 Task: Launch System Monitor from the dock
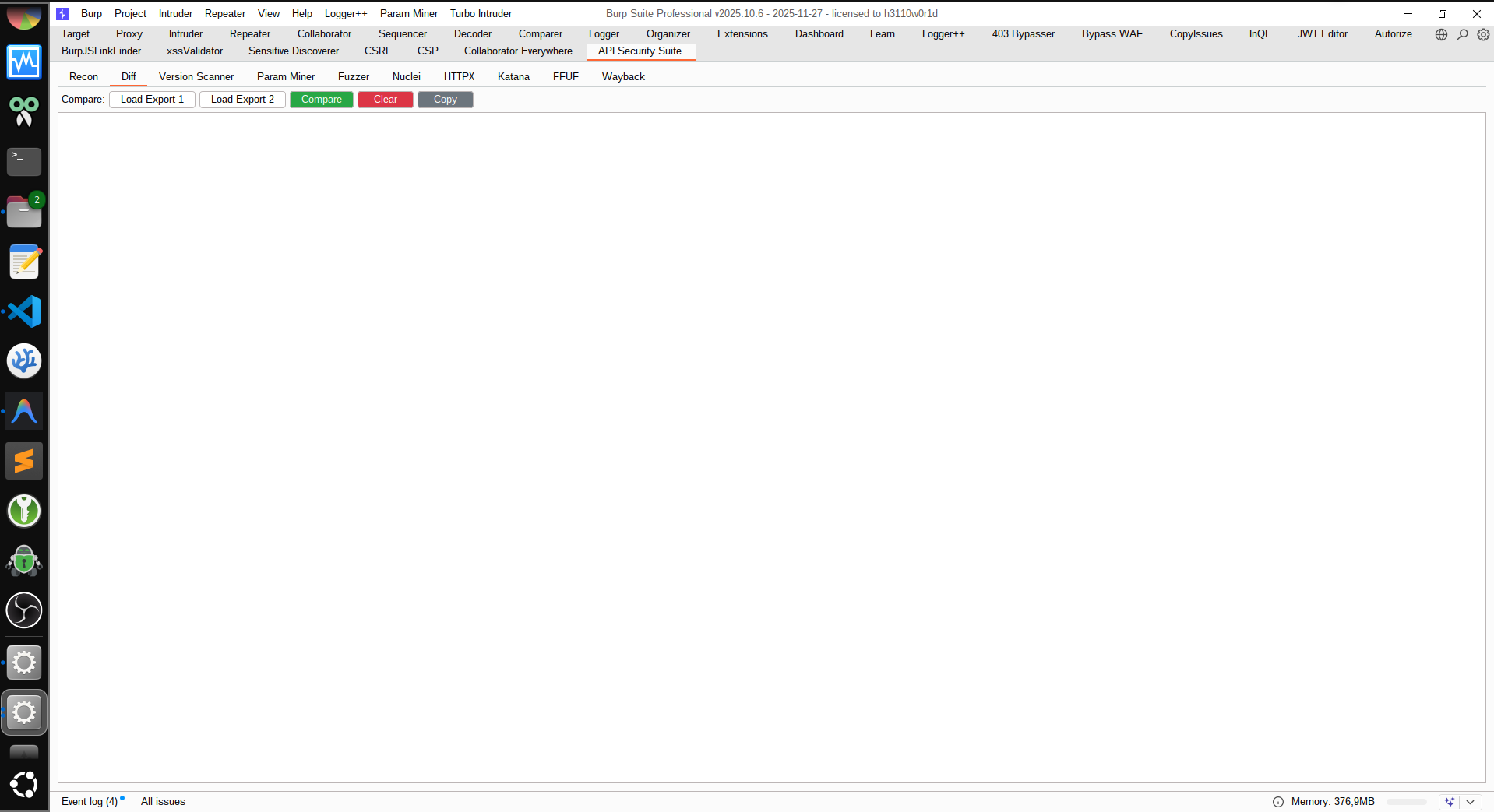(x=24, y=62)
